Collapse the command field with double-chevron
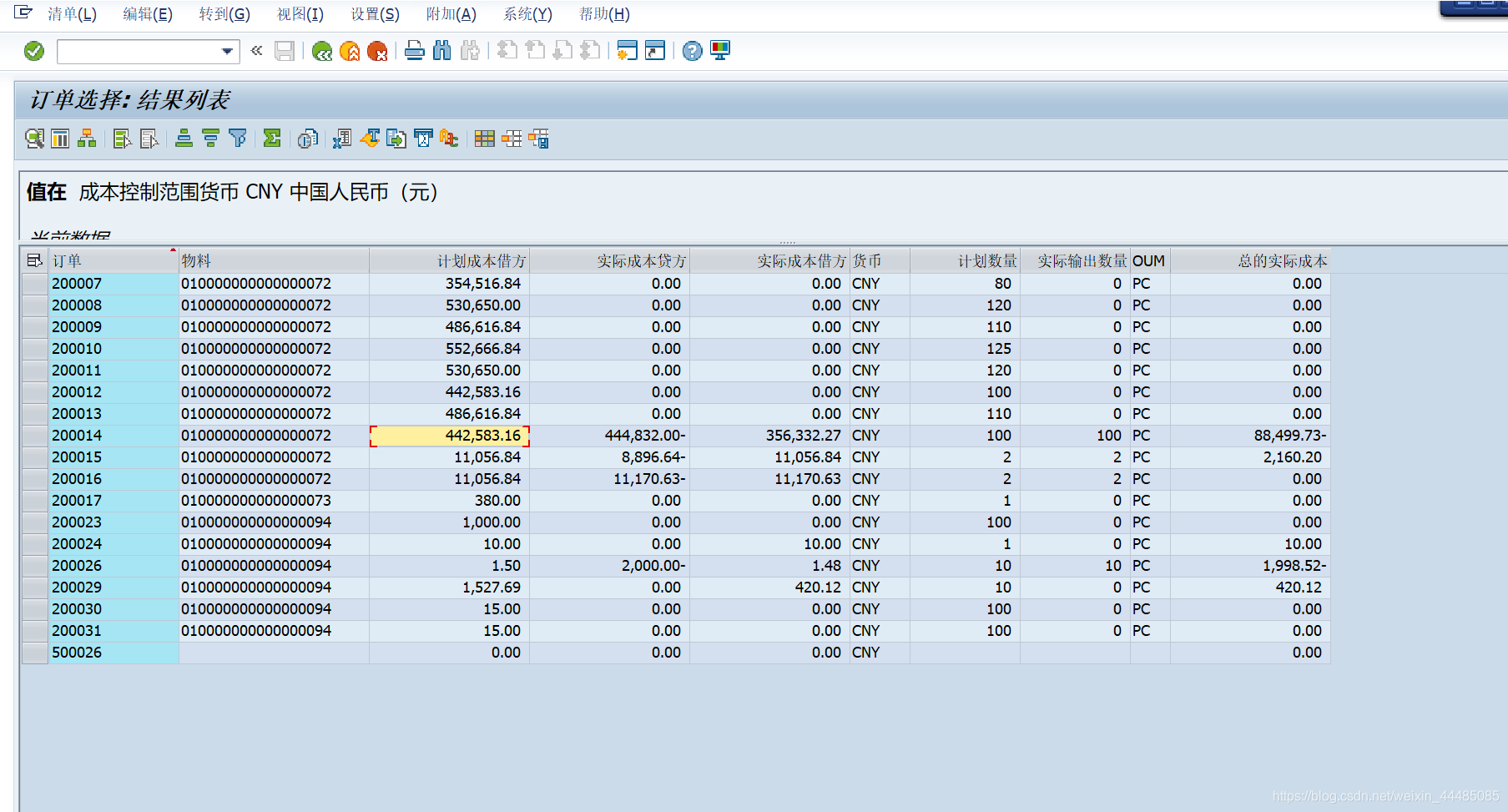Screen dimensions: 1508x812 coord(256,51)
